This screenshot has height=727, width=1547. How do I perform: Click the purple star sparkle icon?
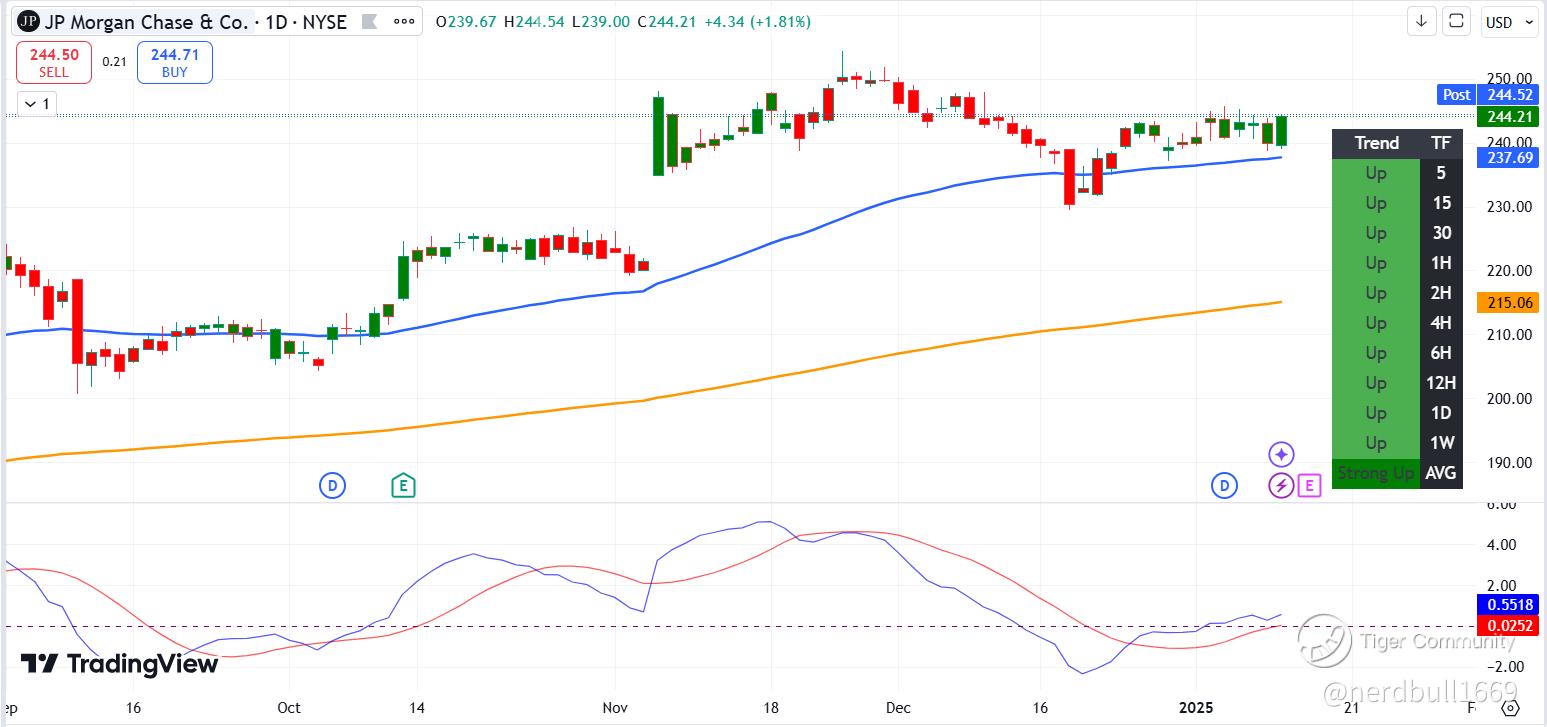pos(1282,455)
